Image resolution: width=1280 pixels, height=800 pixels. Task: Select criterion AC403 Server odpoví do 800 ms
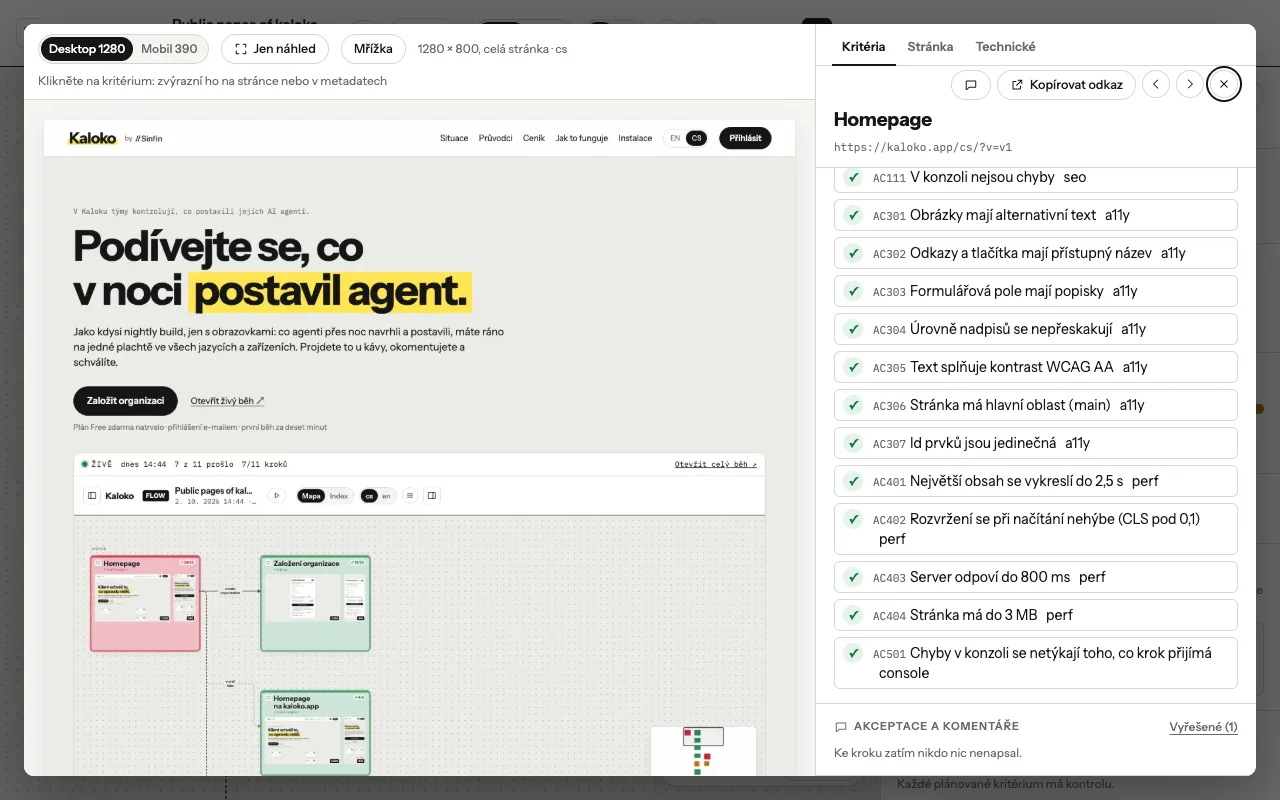tap(1036, 577)
